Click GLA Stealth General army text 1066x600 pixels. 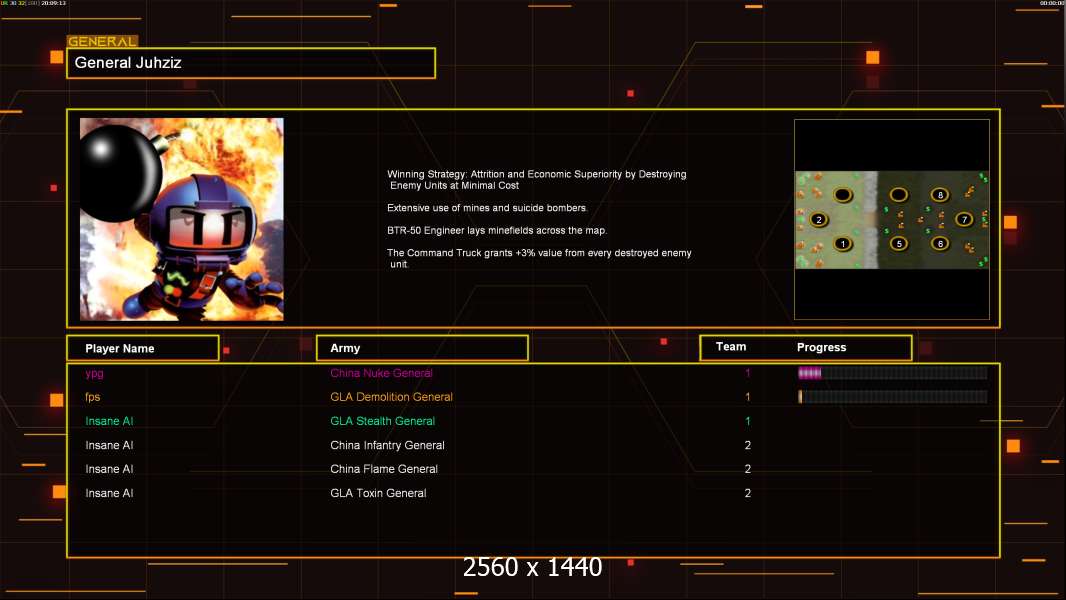tap(383, 421)
